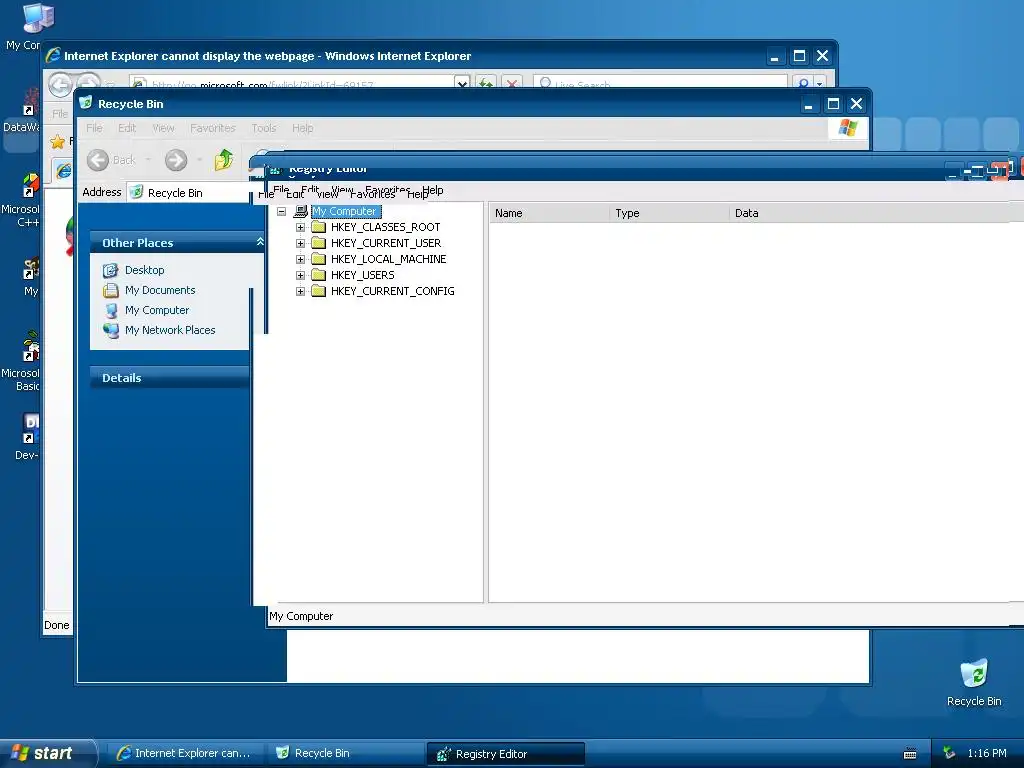Screen dimensions: 1024x768
Task: Click the Start button
Action: pos(48,753)
